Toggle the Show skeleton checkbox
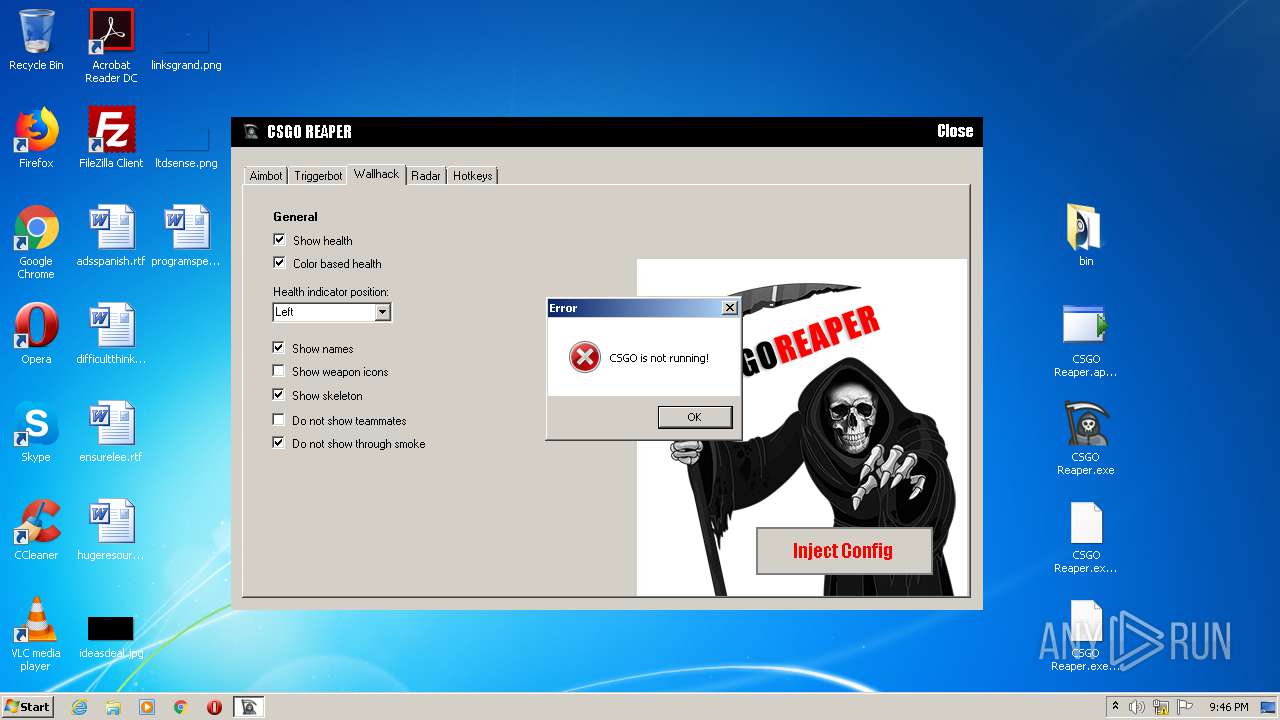The height and width of the screenshot is (720, 1280). pos(279,395)
